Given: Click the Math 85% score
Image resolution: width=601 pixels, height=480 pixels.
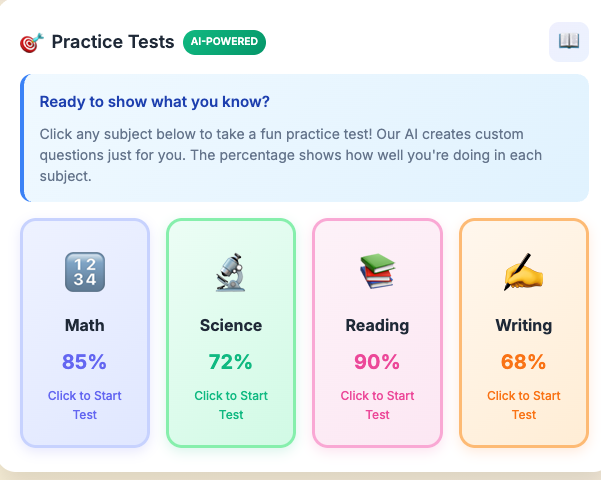Looking at the screenshot, I should 85,362.
